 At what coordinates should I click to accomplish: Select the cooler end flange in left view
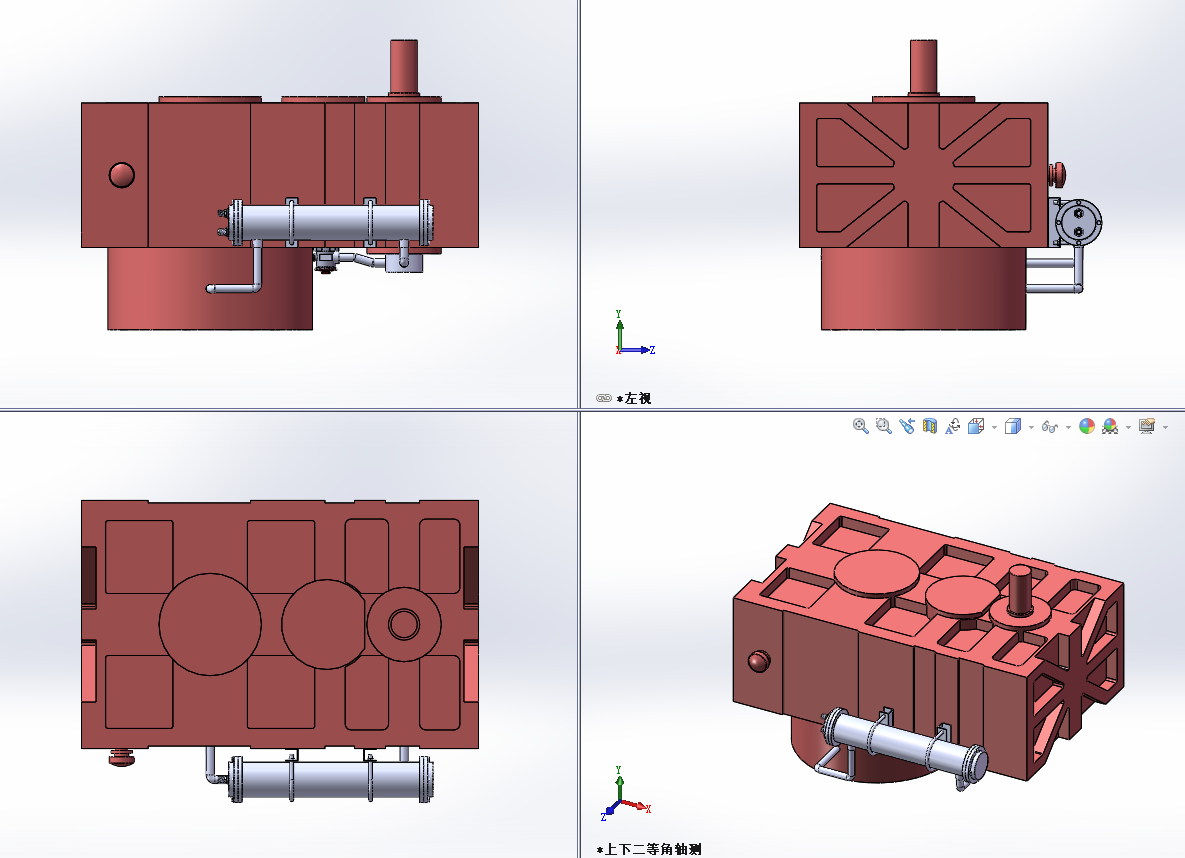tap(1078, 222)
